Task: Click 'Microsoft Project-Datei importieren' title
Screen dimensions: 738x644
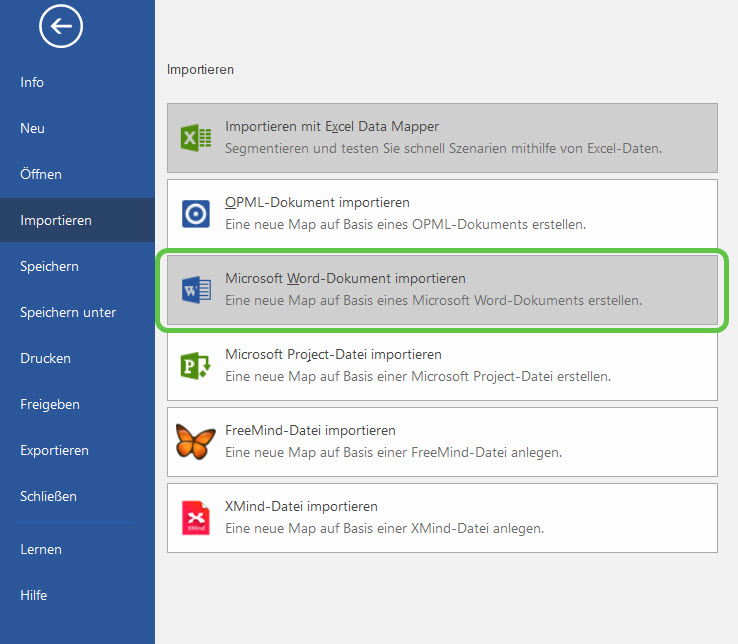Action: (x=333, y=354)
